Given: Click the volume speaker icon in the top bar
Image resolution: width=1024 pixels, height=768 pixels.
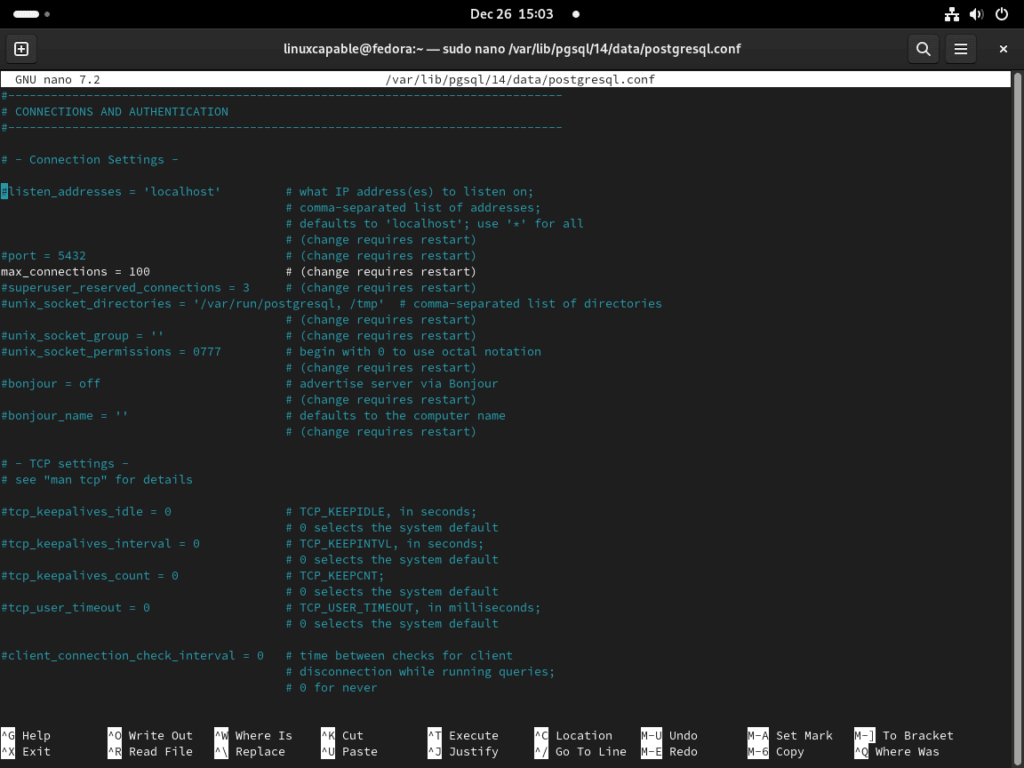Looking at the screenshot, I should 977,14.
